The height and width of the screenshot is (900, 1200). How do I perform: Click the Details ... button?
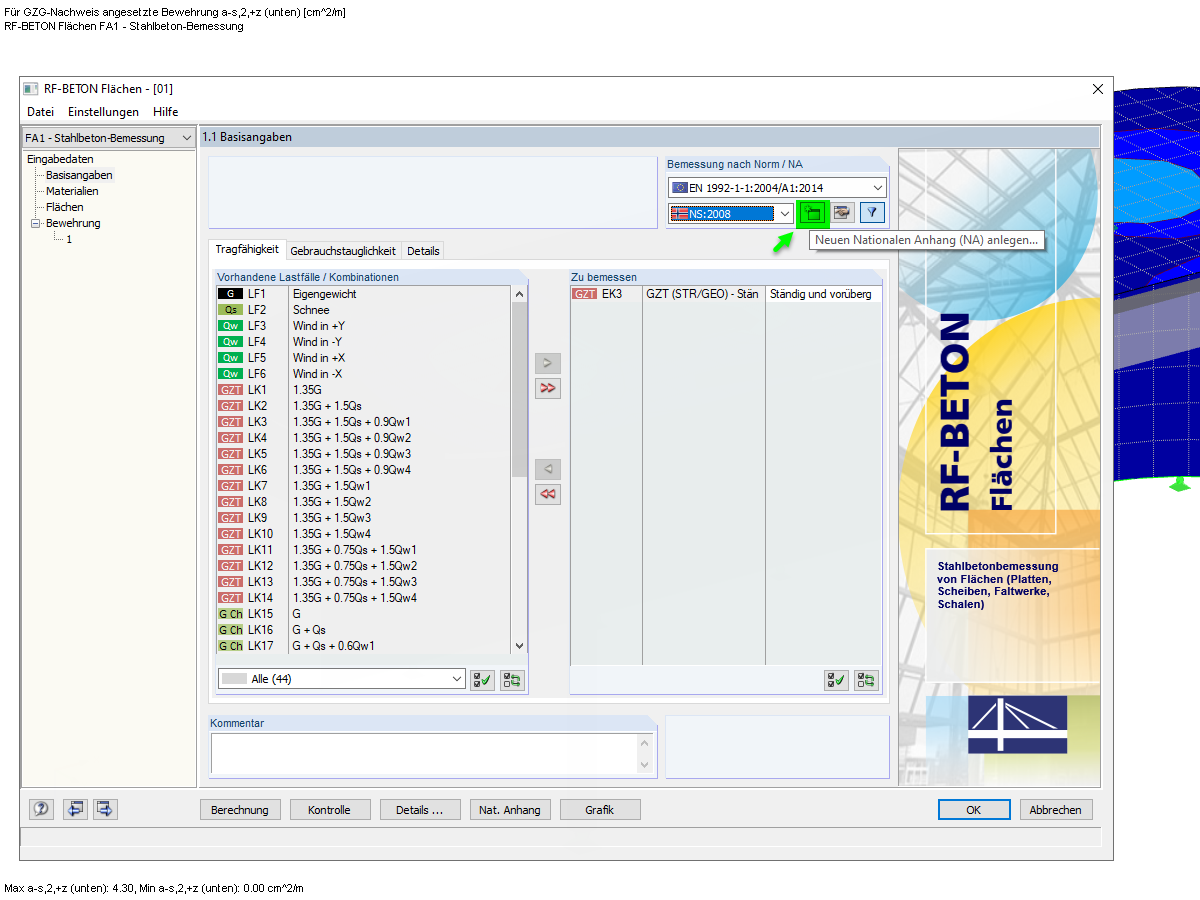[x=419, y=810]
